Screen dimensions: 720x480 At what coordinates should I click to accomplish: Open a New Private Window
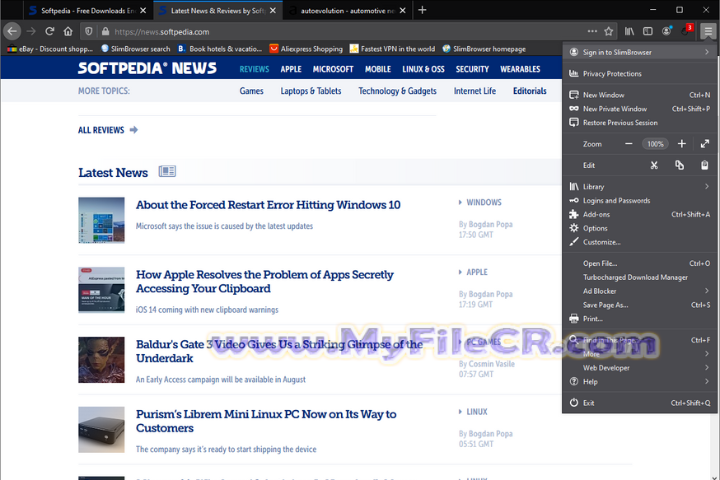(x=640, y=109)
